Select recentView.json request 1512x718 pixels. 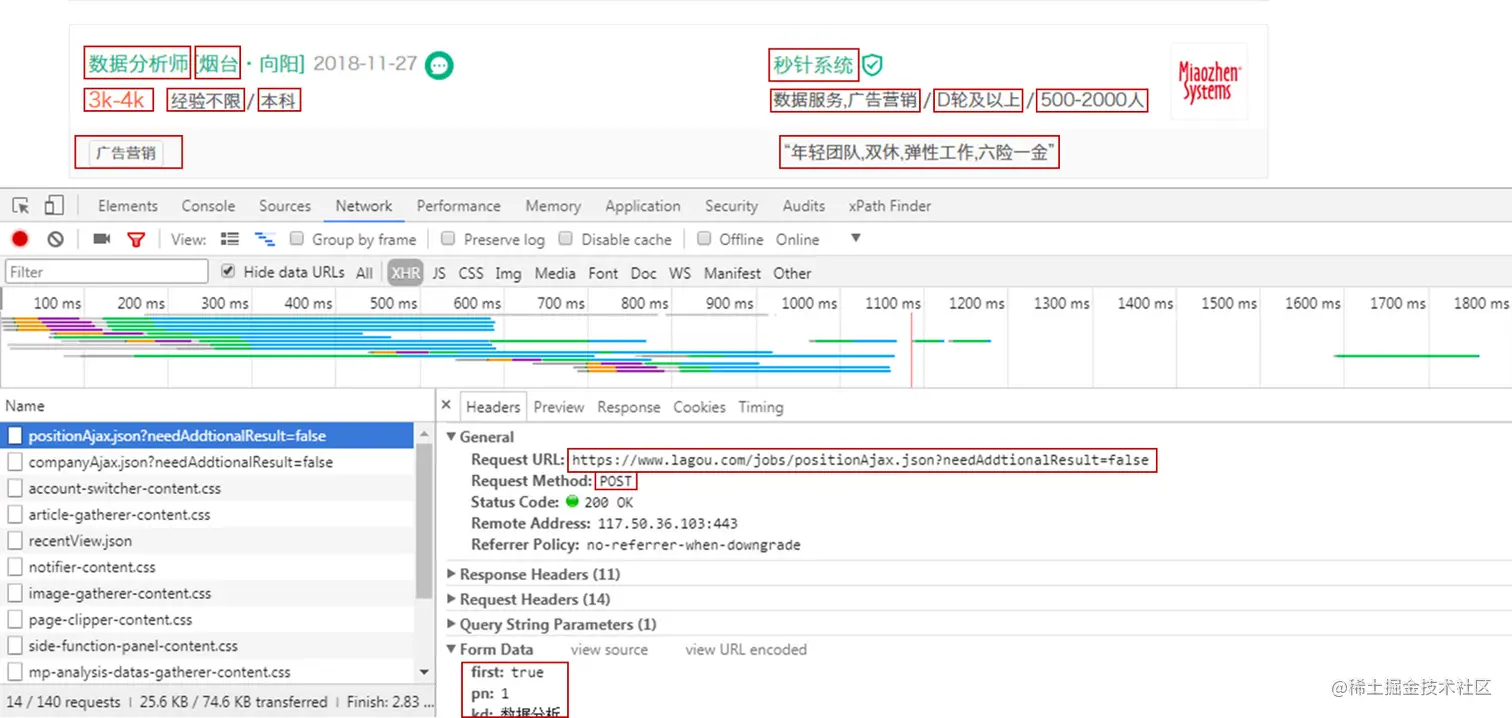[207, 541]
